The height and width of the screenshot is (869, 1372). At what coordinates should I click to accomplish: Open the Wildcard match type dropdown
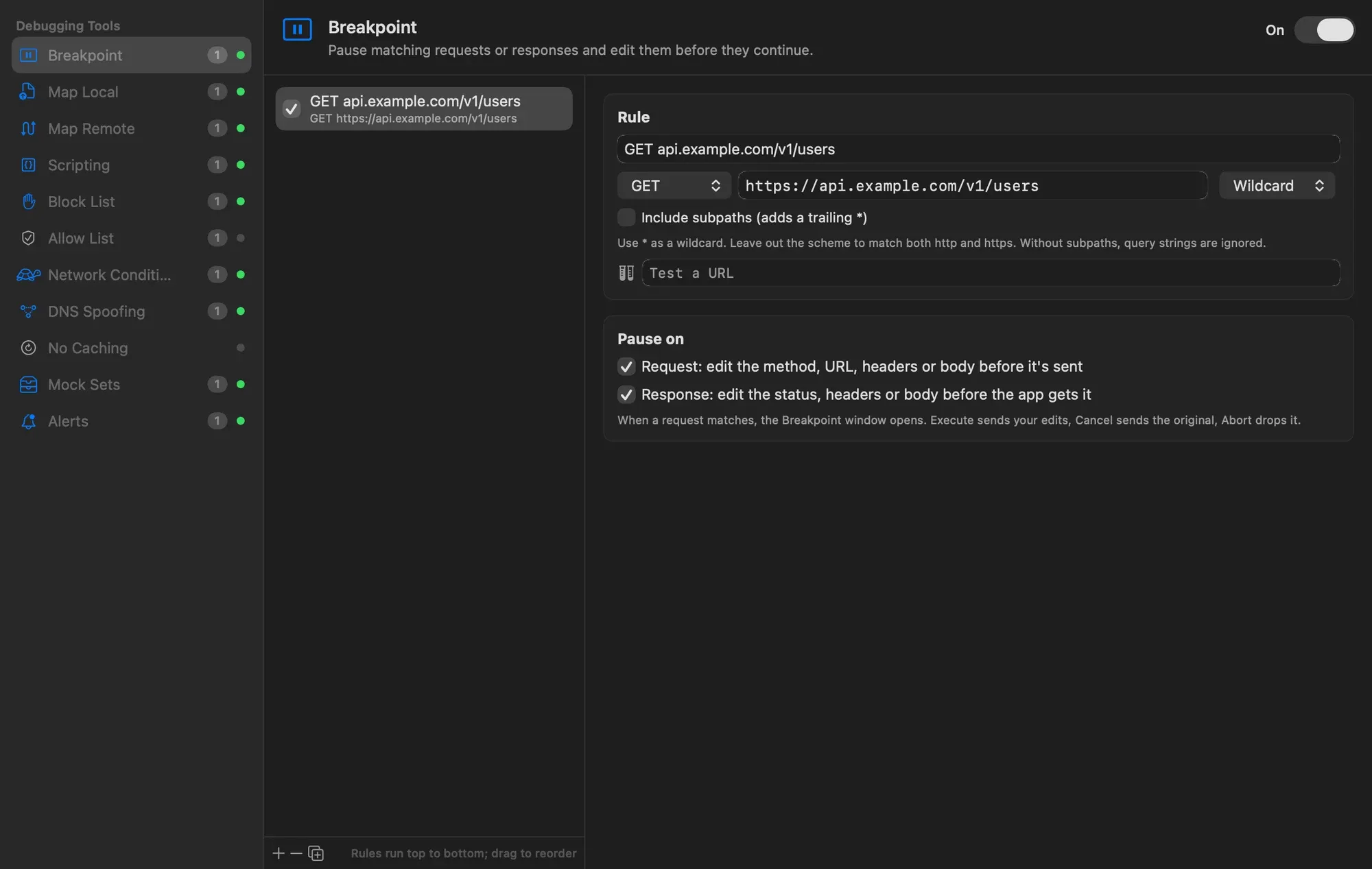pyautogui.click(x=1277, y=186)
